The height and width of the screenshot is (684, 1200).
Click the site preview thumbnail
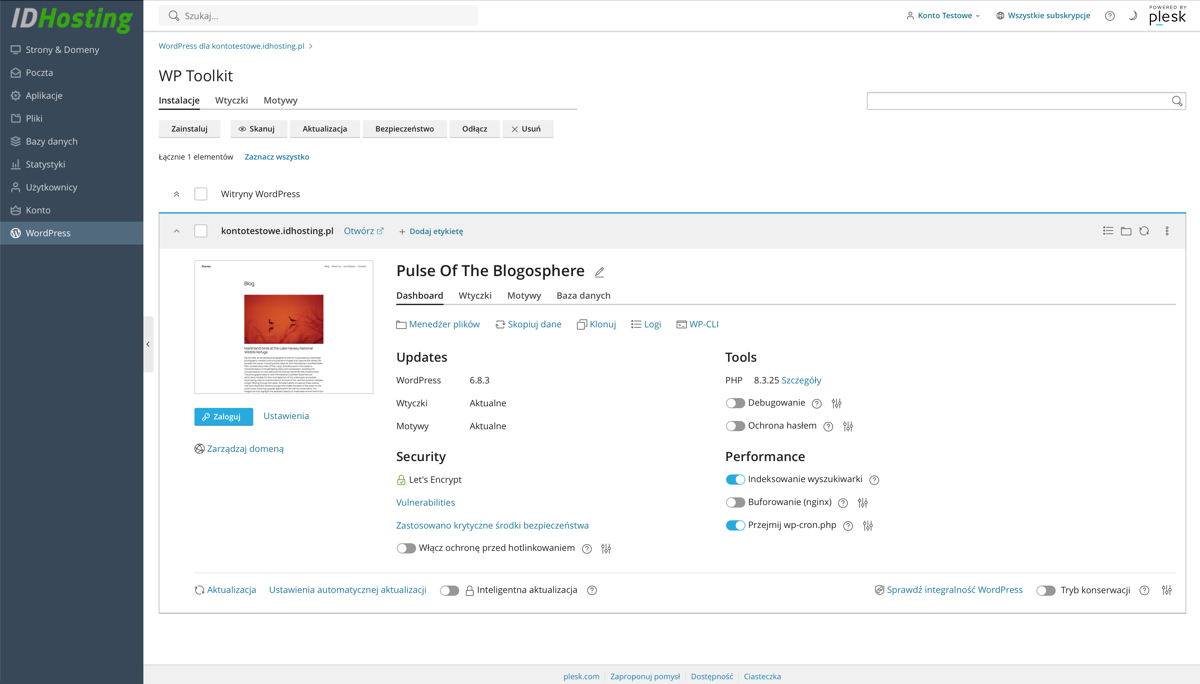pyautogui.click(x=283, y=327)
